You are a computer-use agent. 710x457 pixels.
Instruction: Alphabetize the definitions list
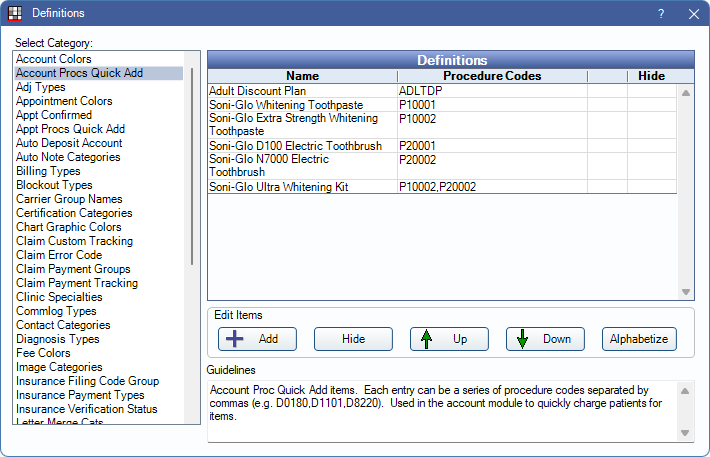pyautogui.click(x=639, y=339)
